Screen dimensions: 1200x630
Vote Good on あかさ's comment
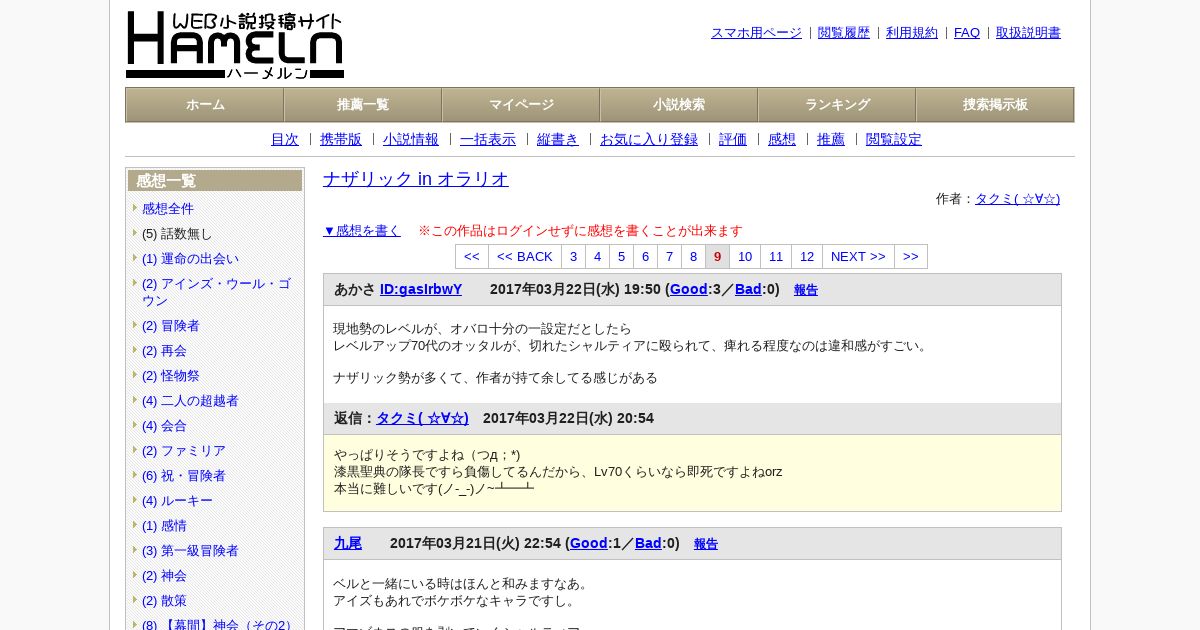point(689,290)
